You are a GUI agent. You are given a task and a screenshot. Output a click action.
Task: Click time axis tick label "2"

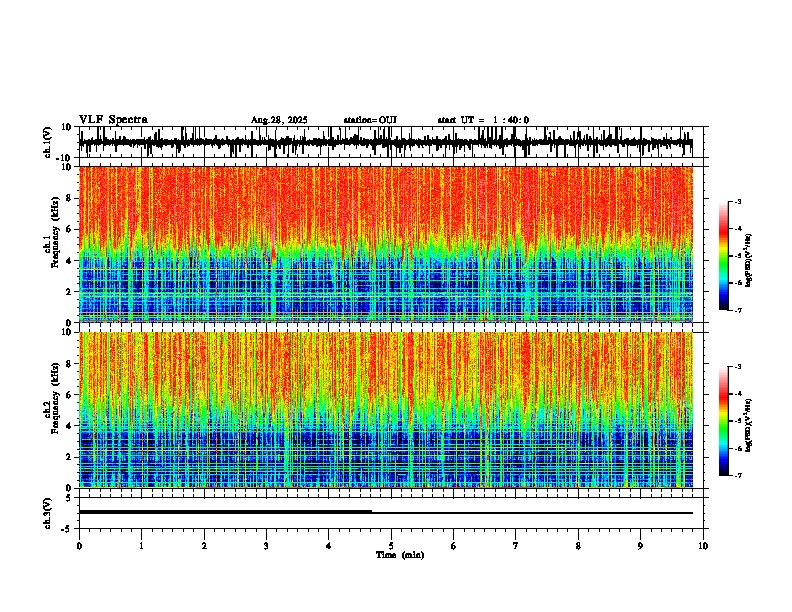(x=204, y=546)
